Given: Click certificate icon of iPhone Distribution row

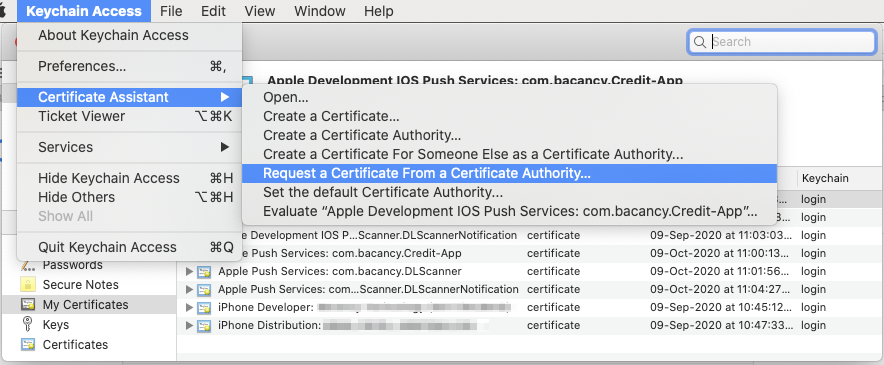Looking at the screenshot, I should 204,326.
